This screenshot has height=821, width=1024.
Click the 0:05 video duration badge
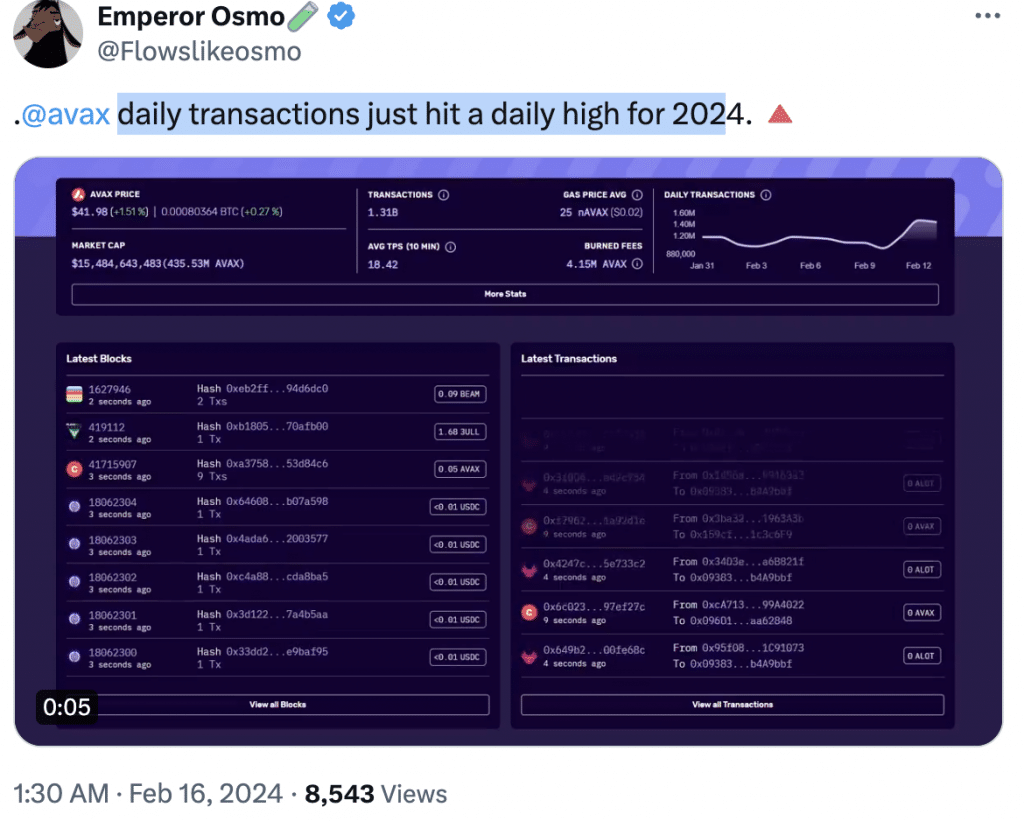(x=67, y=707)
